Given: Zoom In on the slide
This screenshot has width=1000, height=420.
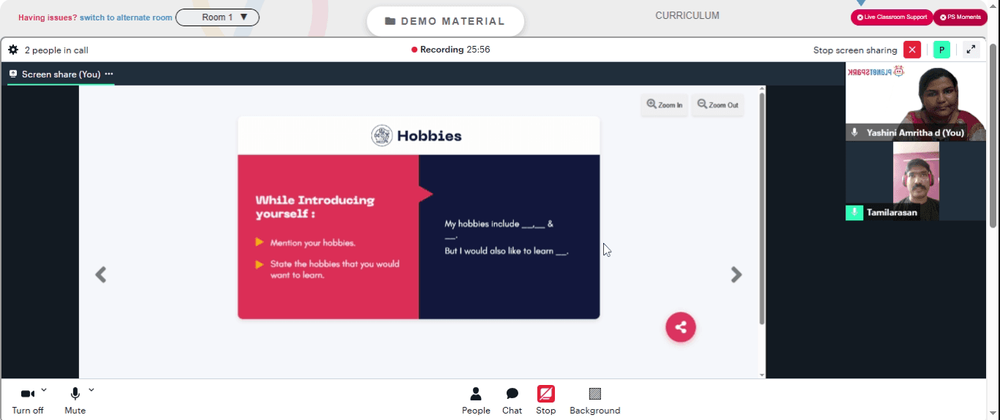Looking at the screenshot, I should pos(664,105).
